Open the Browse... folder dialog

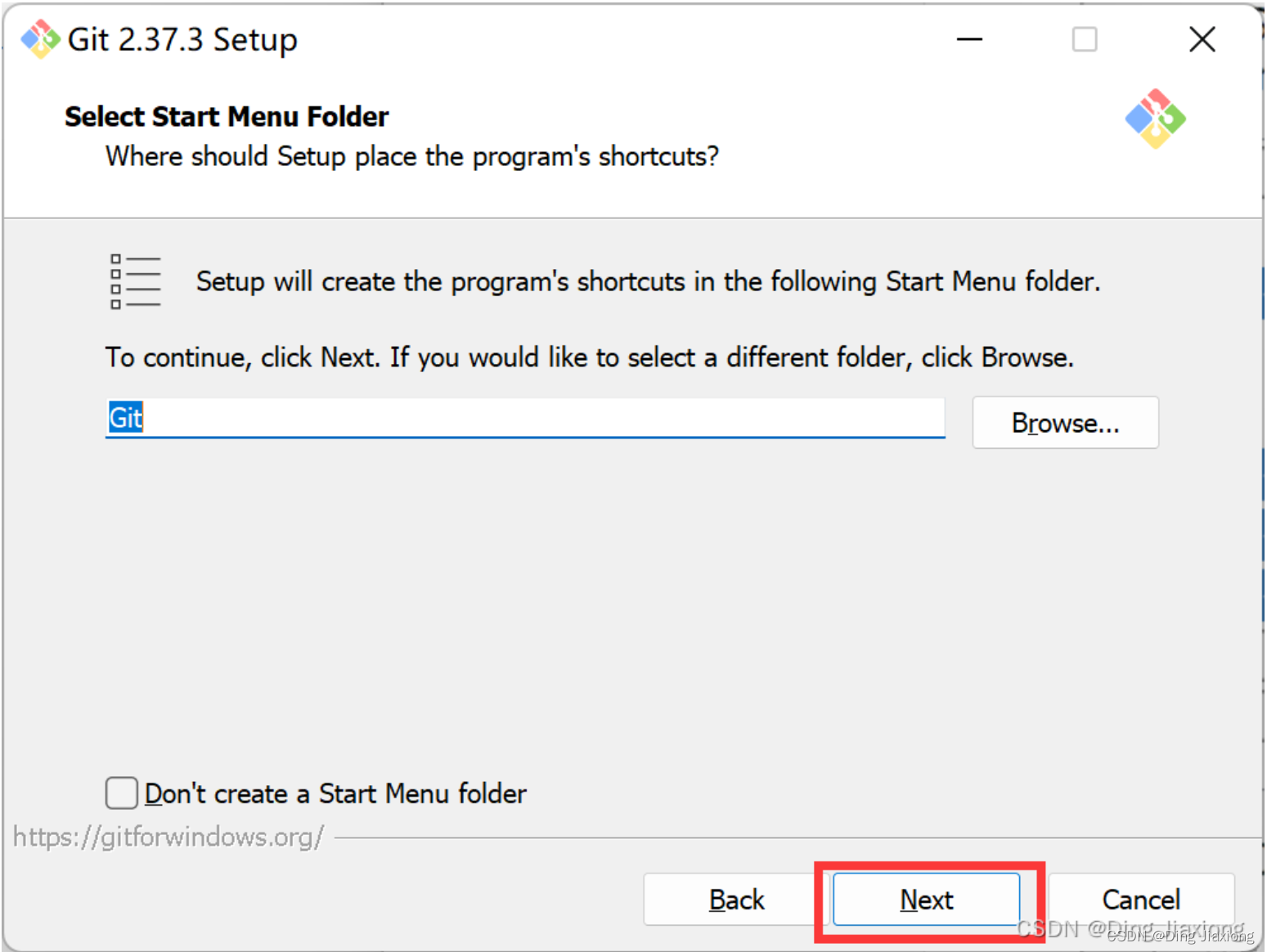(x=1065, y=423)
